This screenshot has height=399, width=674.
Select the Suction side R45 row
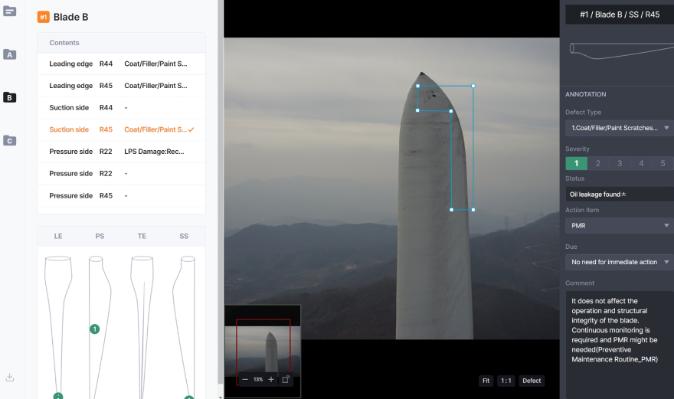tap(122, 129)
